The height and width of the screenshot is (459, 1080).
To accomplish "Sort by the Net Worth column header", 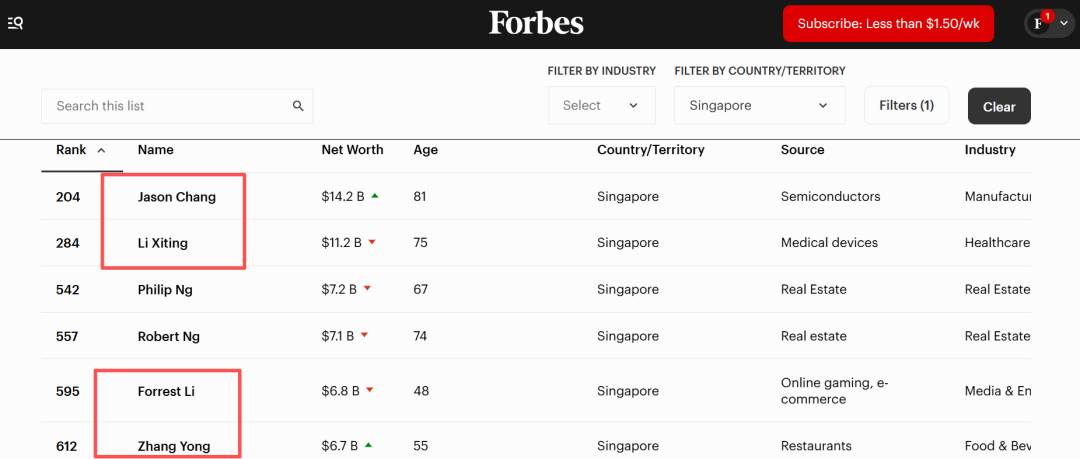I will click(x=352, y=150).
